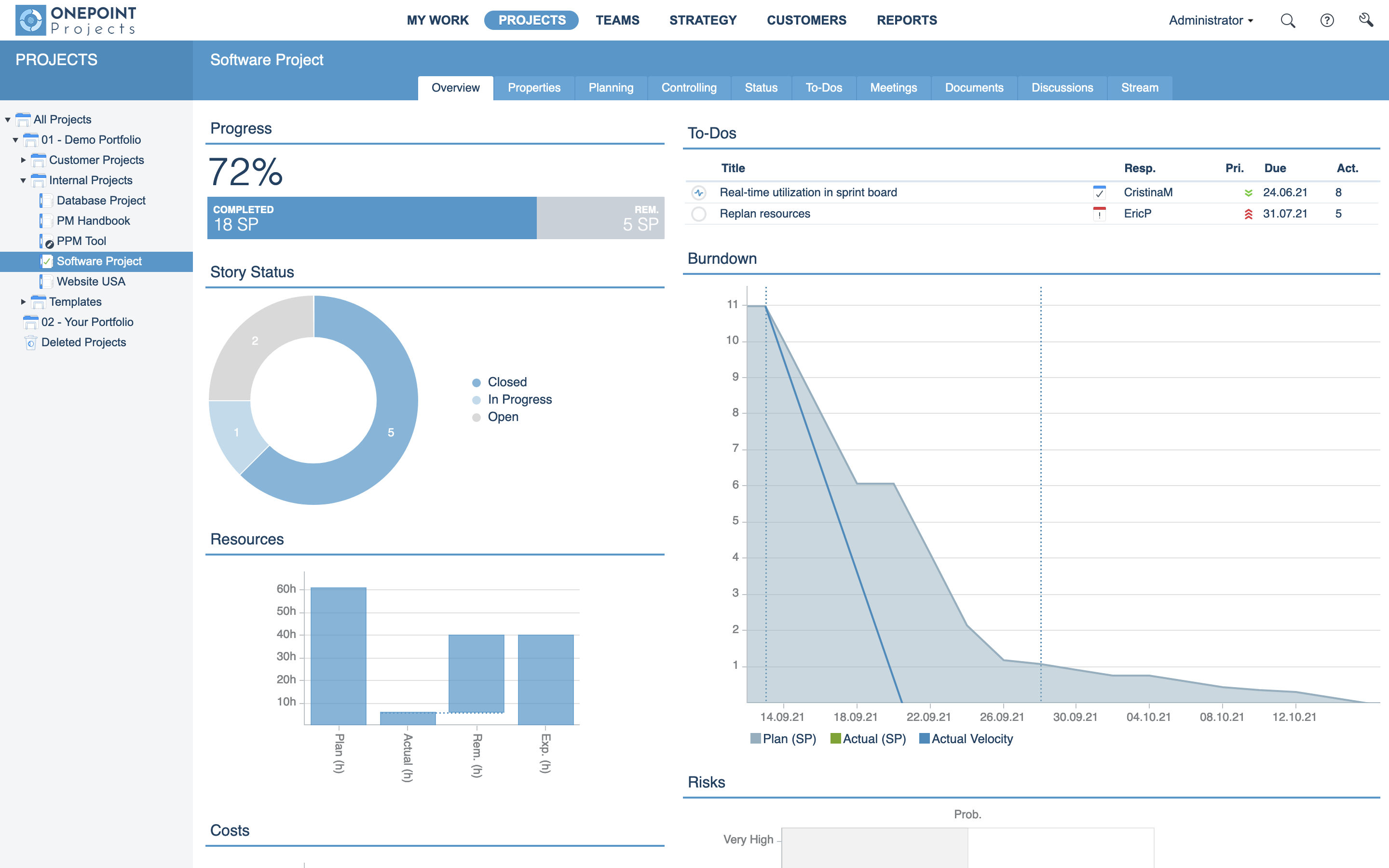Click the red exclamation icon next to EricP
Image resolution: width=1389 pixels, height=868 pixels.
[1100, 214]
